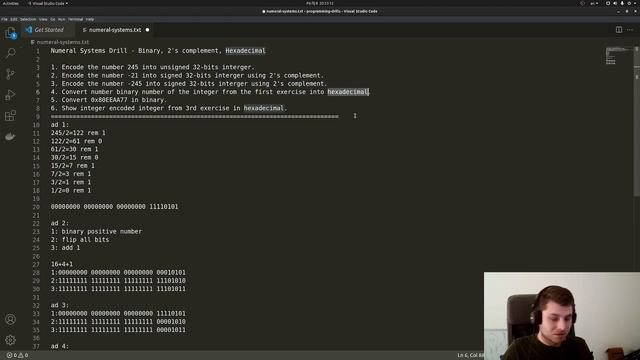
Task: Open the clock in the top bar
Action: coord(320,3)
